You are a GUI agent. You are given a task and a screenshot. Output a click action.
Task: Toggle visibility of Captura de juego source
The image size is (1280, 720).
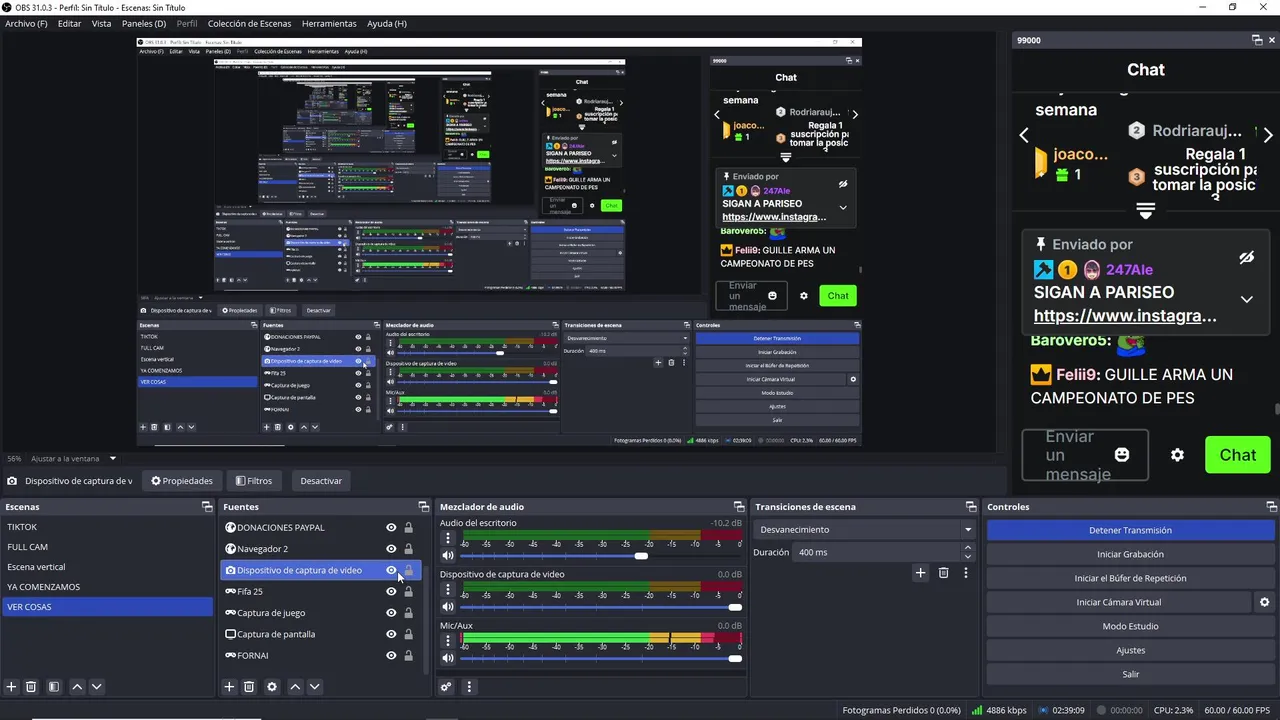[391, 613]
